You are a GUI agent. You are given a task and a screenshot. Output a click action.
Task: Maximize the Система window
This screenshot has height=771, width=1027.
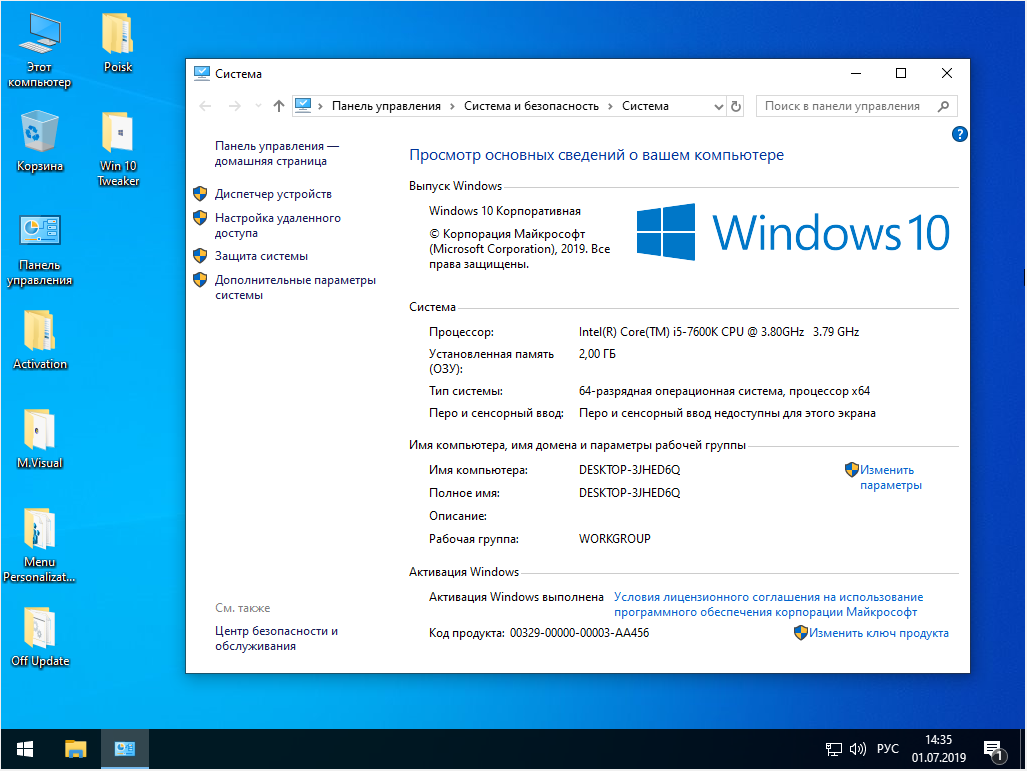[x=901, y=73]
